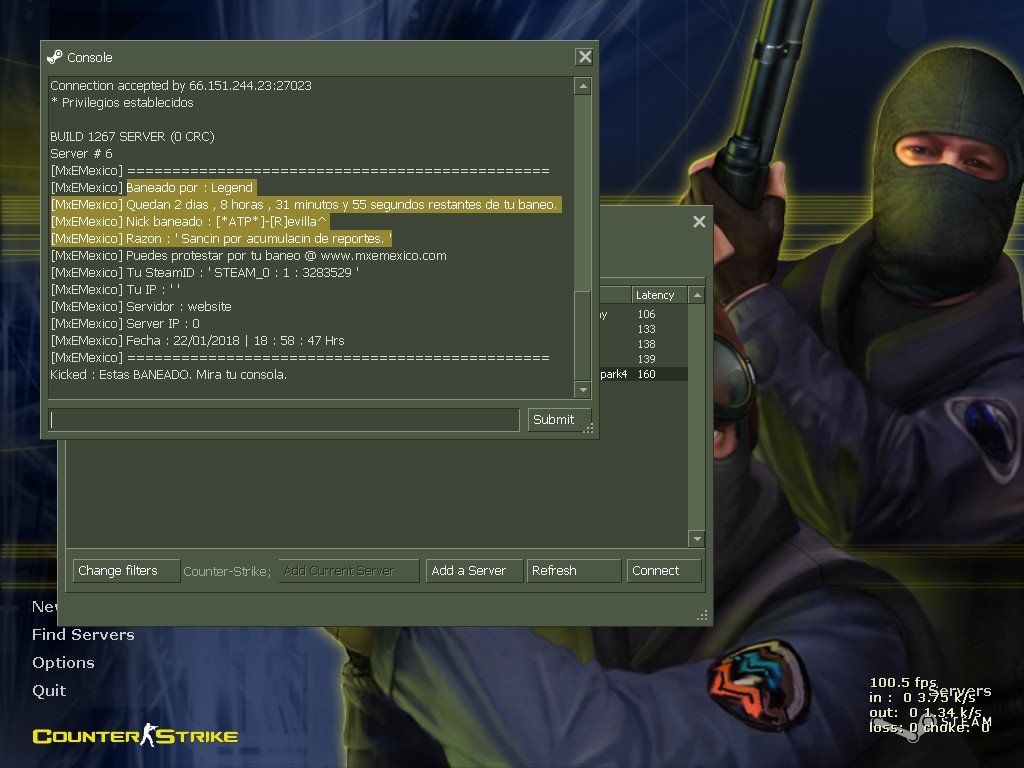Click the server list scroll down arrow

[x=697, y=539]
